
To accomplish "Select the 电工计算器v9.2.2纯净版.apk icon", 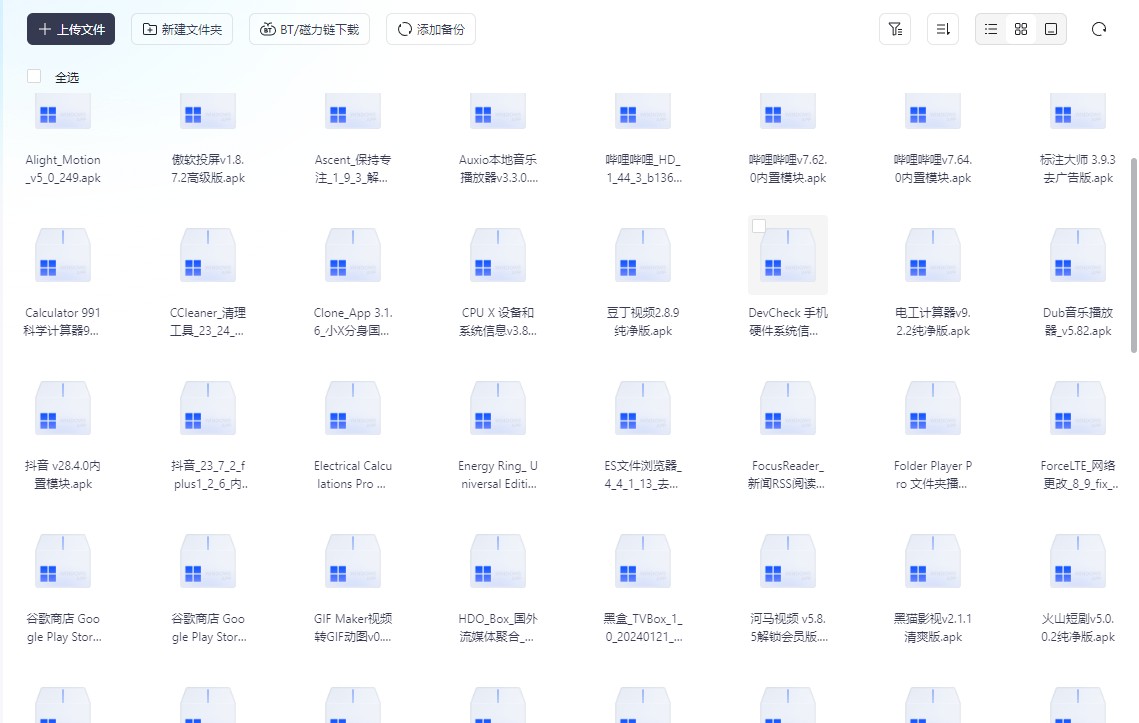I will pos(933,255).
